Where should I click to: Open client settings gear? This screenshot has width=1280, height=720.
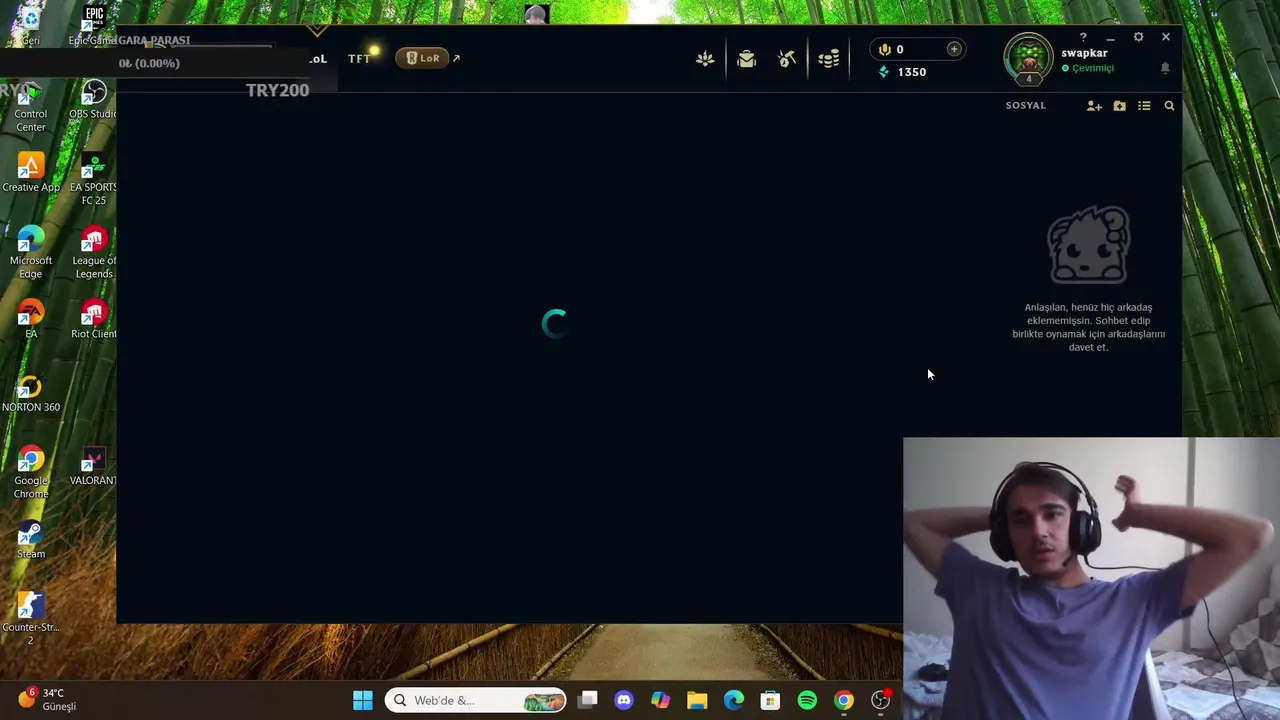pos(1138,37)
